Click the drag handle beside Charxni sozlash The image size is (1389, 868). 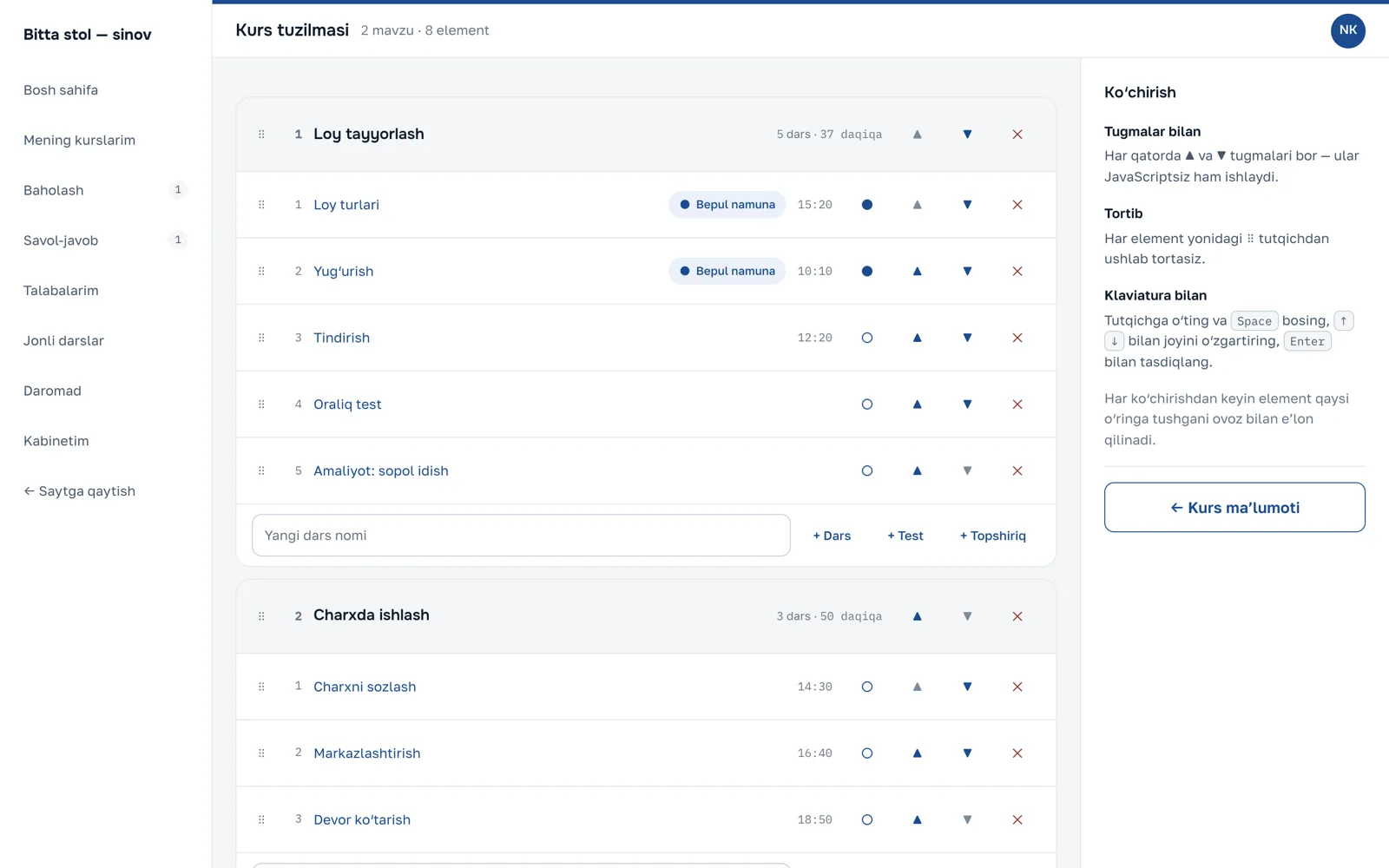[261, 687]
